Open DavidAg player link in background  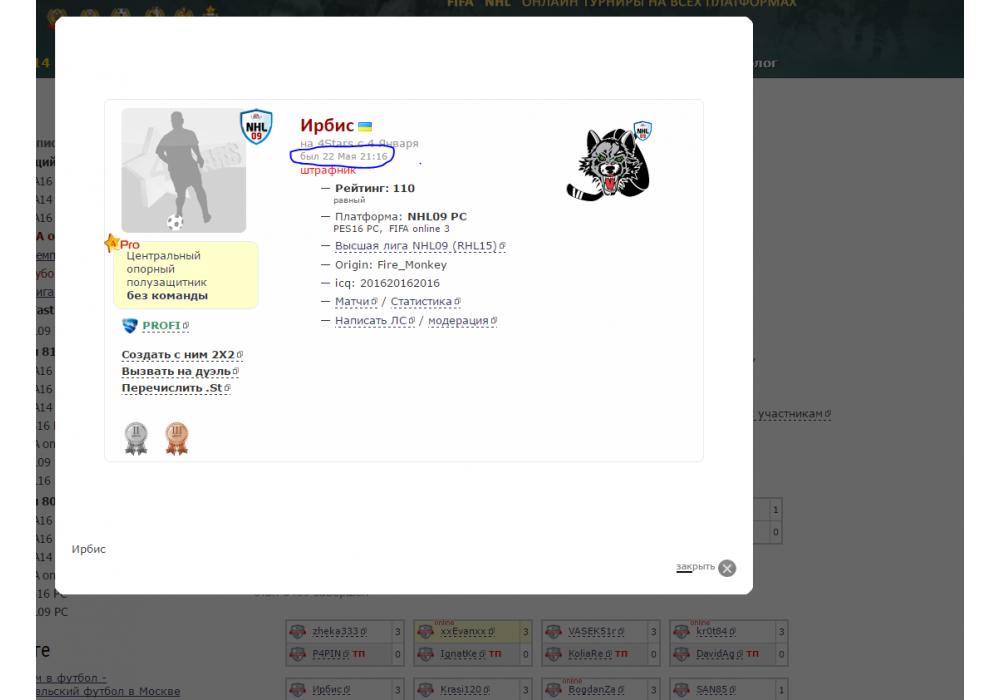coord(717,653)
